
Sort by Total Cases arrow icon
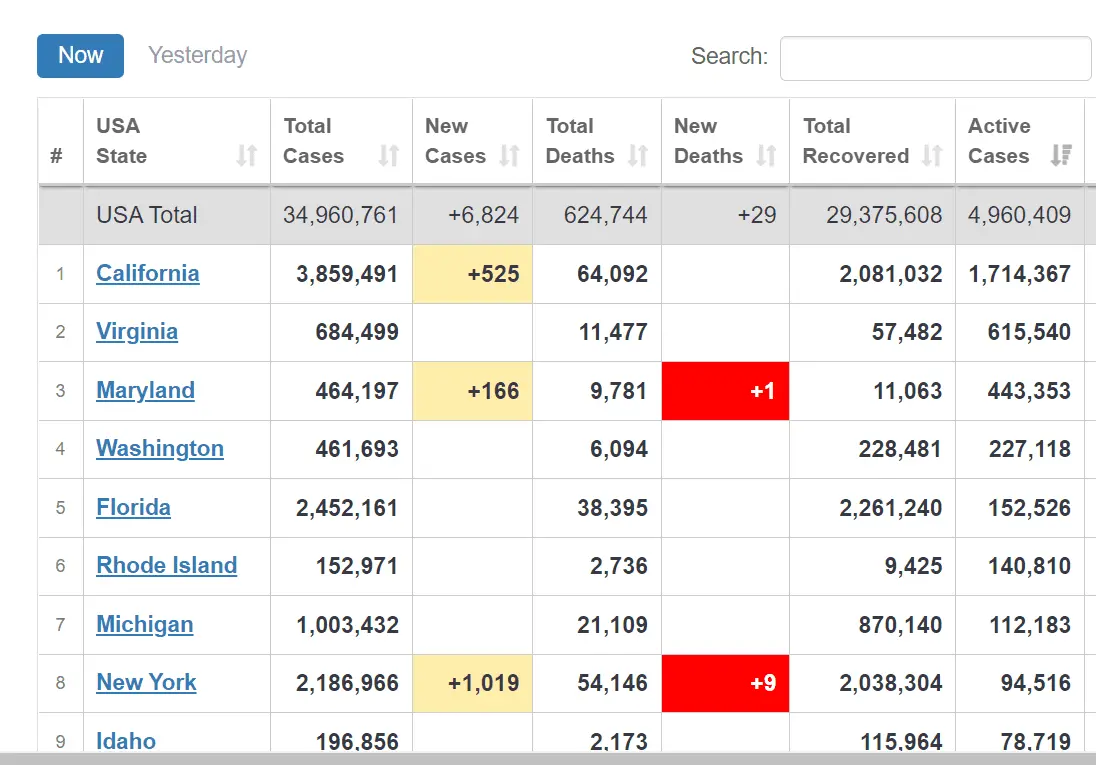coord(388,156)
